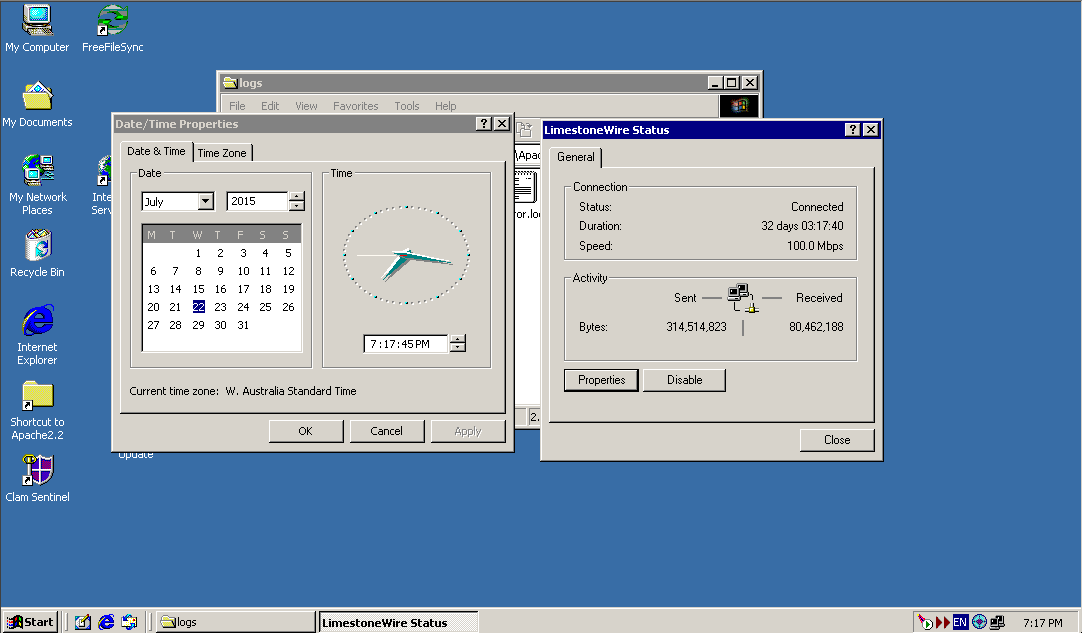Click time spinner arrows beside 7:17:45 PM
This screenshot has width=1082, height=633.
click(x=458, y=343)
